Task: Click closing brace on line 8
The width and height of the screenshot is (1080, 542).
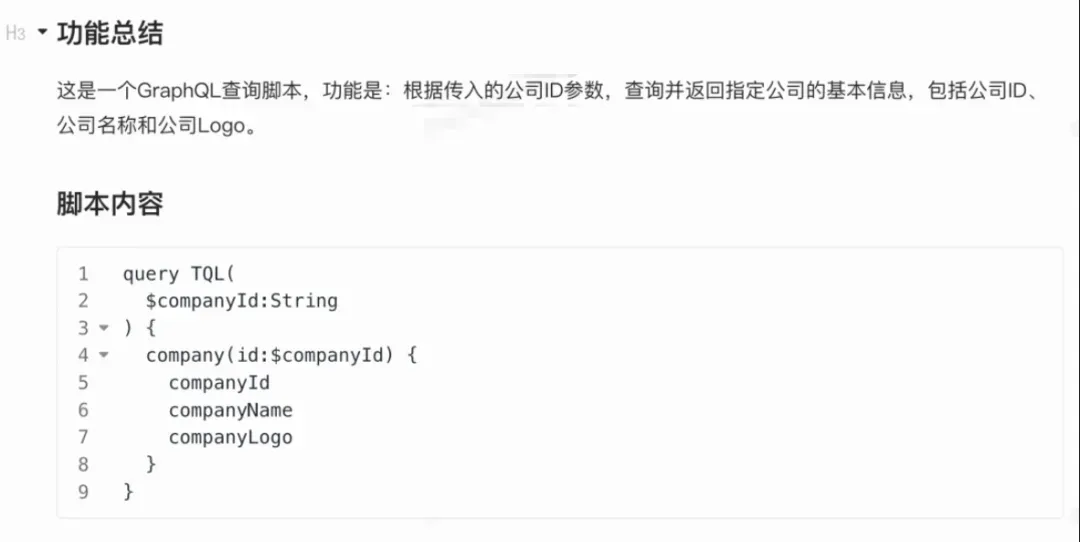Action: (151, 464)
